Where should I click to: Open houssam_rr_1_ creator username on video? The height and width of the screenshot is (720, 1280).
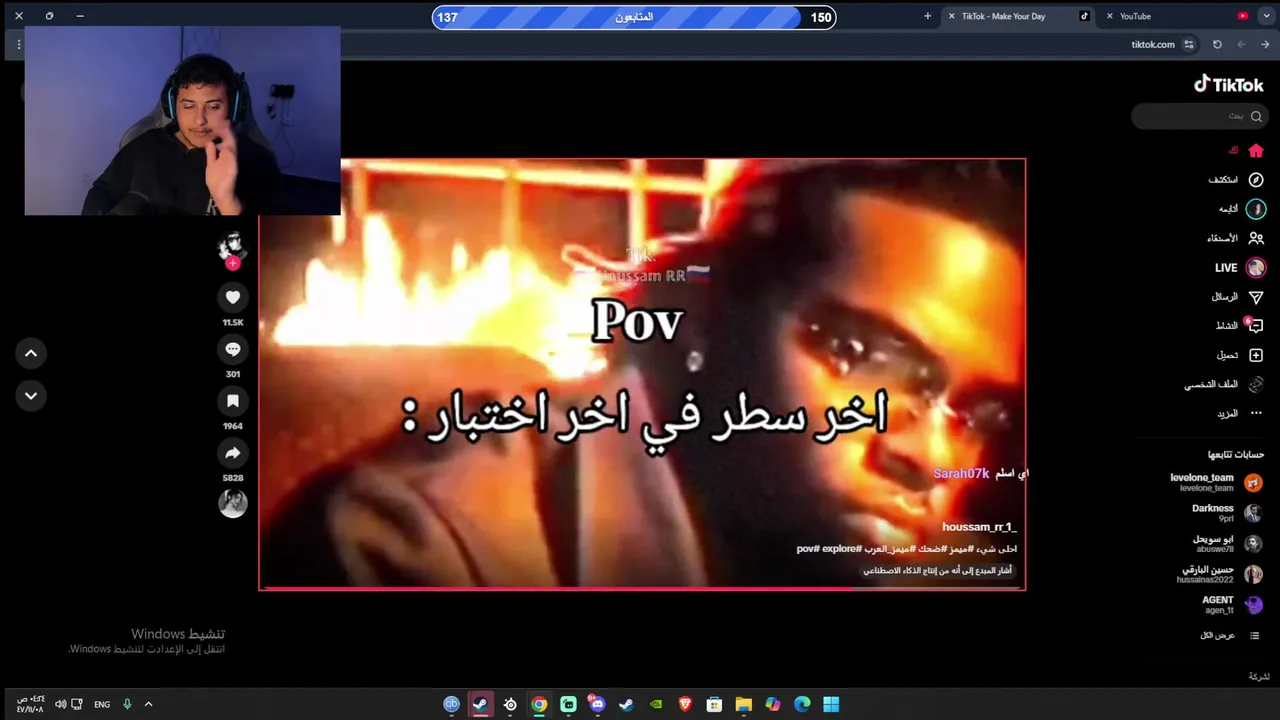978,527
